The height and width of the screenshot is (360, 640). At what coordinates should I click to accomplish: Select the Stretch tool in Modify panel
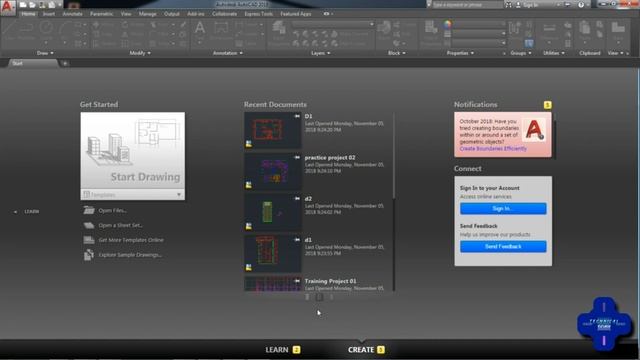[x=104, y=44]
